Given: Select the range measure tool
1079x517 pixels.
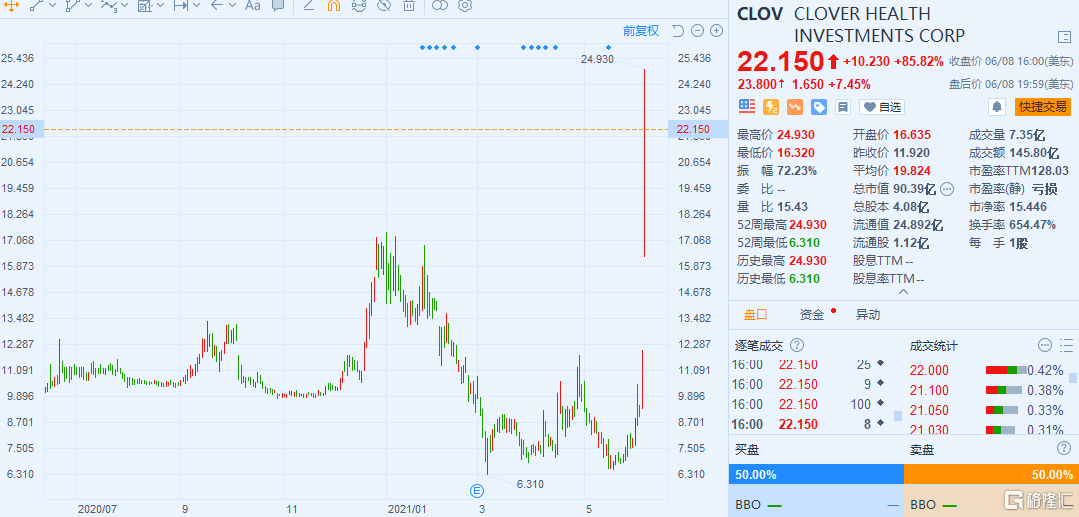Looking at the screenshot, I should [180, 6].
